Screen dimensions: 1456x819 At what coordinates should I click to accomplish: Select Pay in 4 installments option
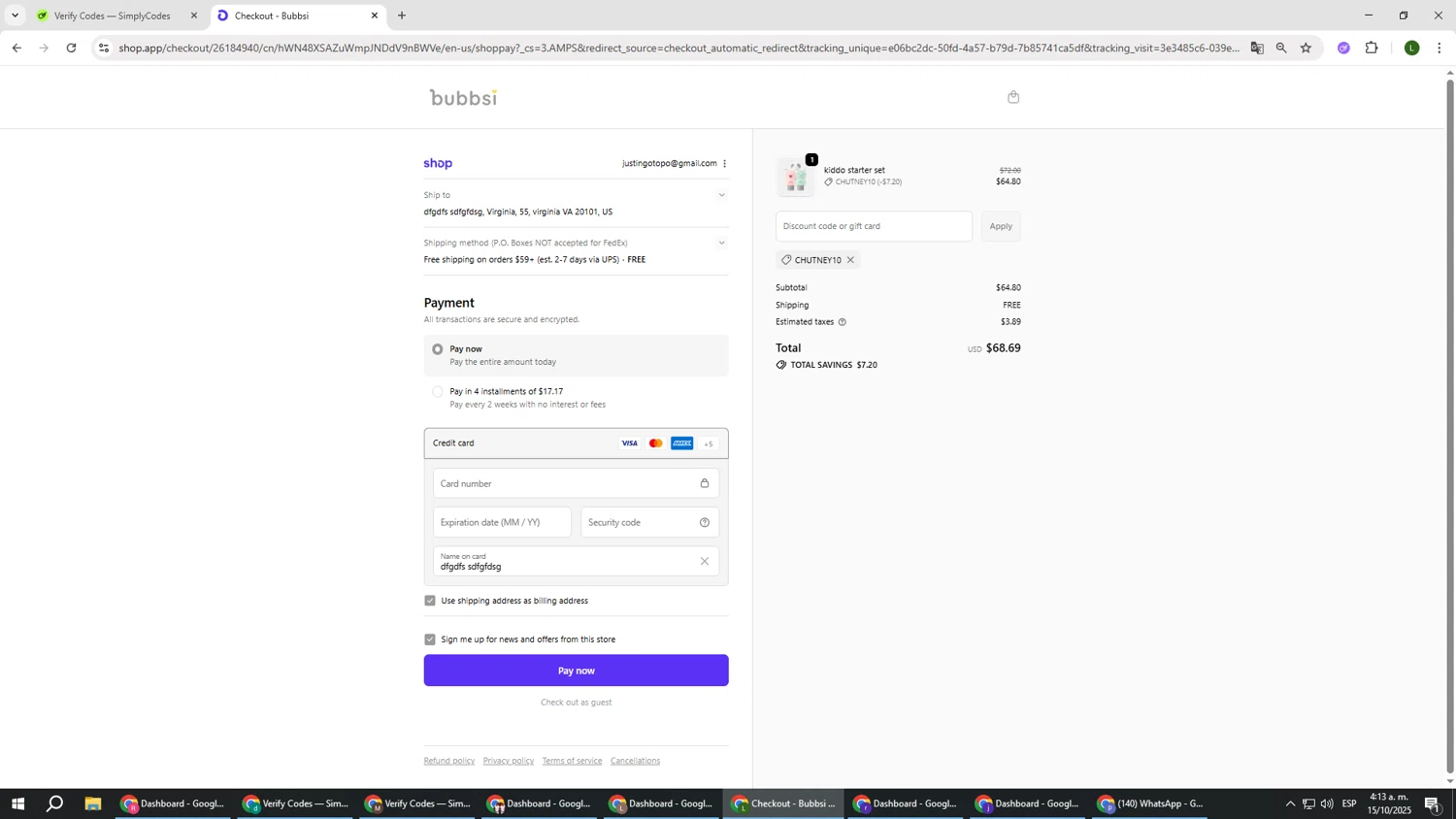click(x=438, y=392)
